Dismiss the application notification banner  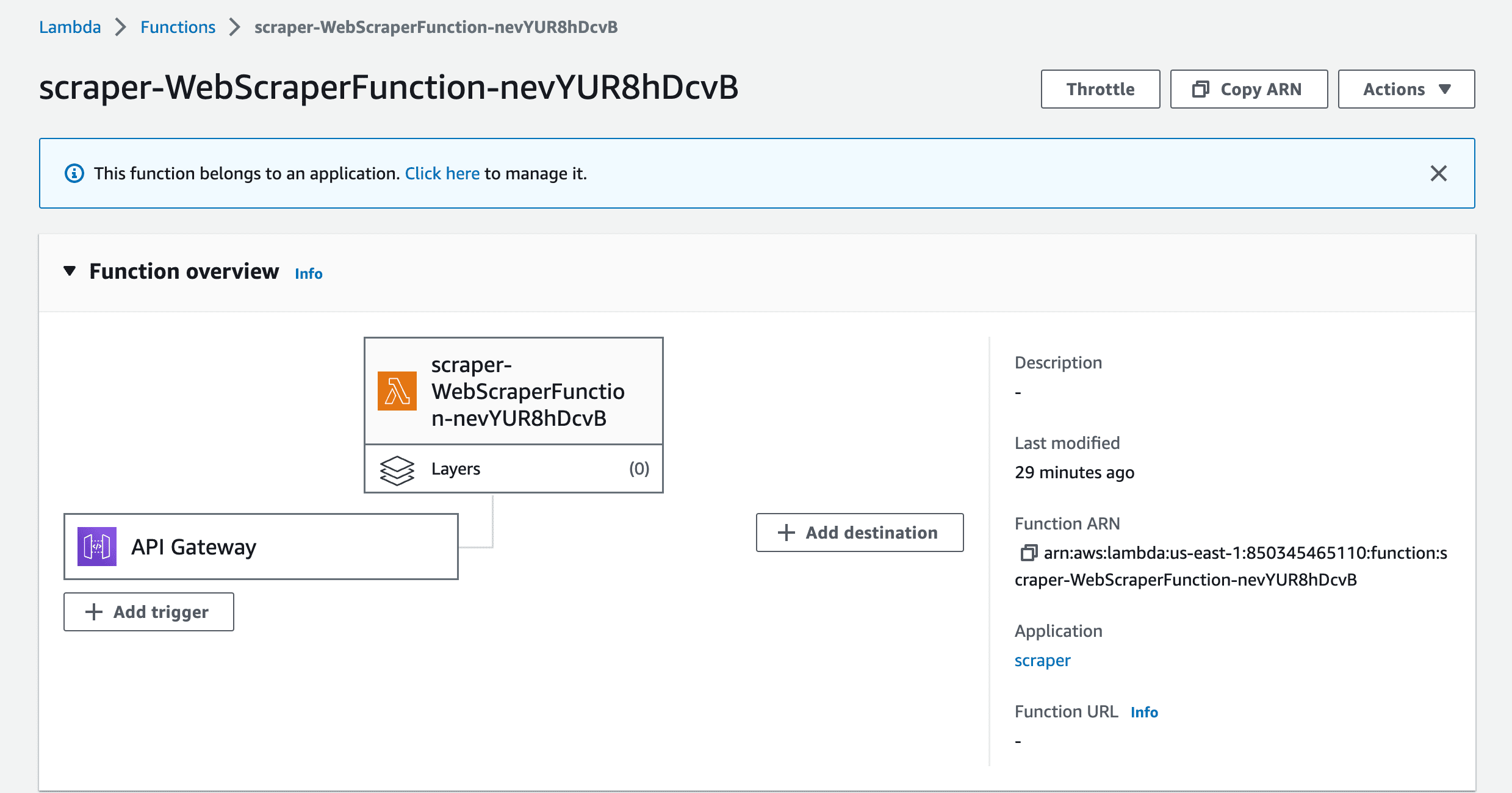click(x=1439, y=173)
